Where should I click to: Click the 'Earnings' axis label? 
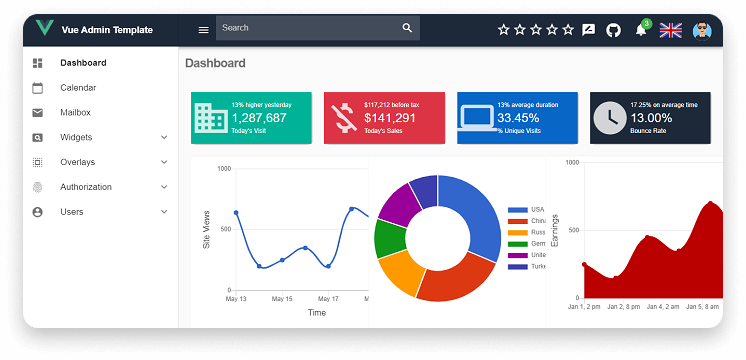point(554,231)
